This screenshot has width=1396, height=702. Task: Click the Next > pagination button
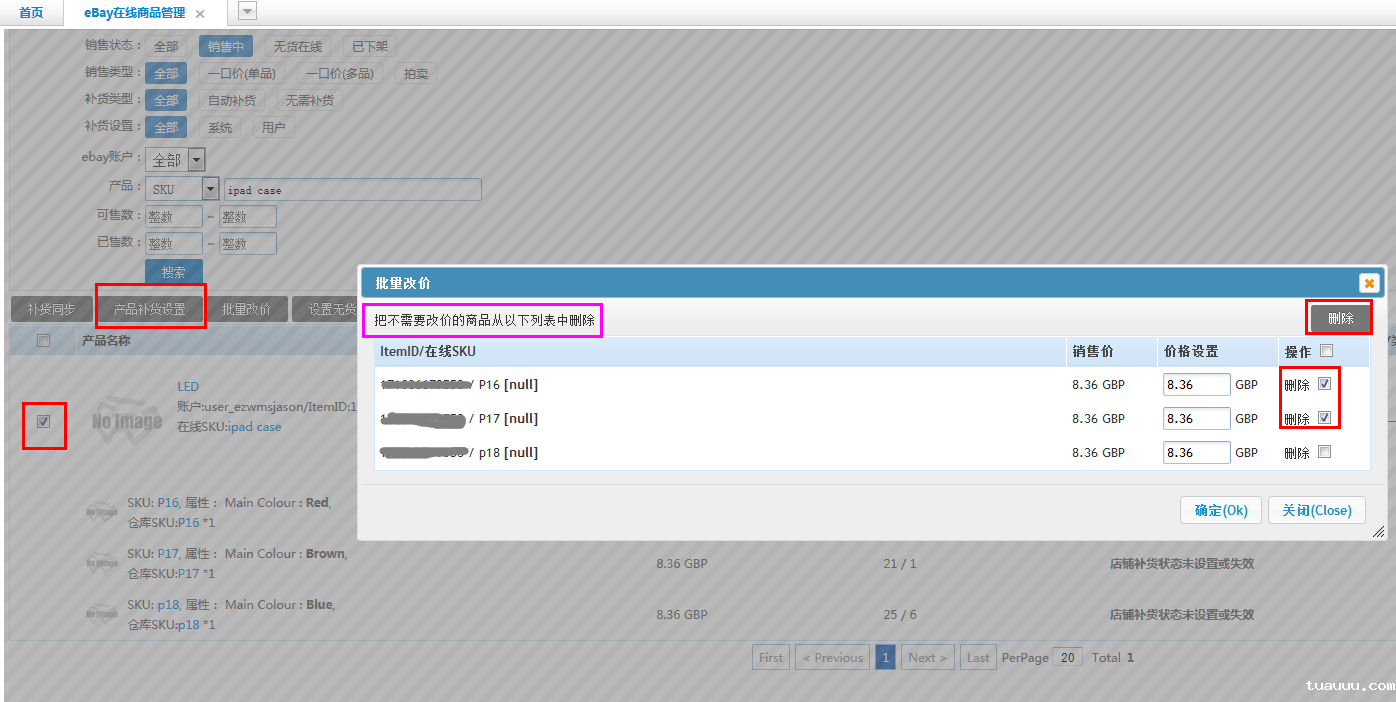click(x=927, y=657)
